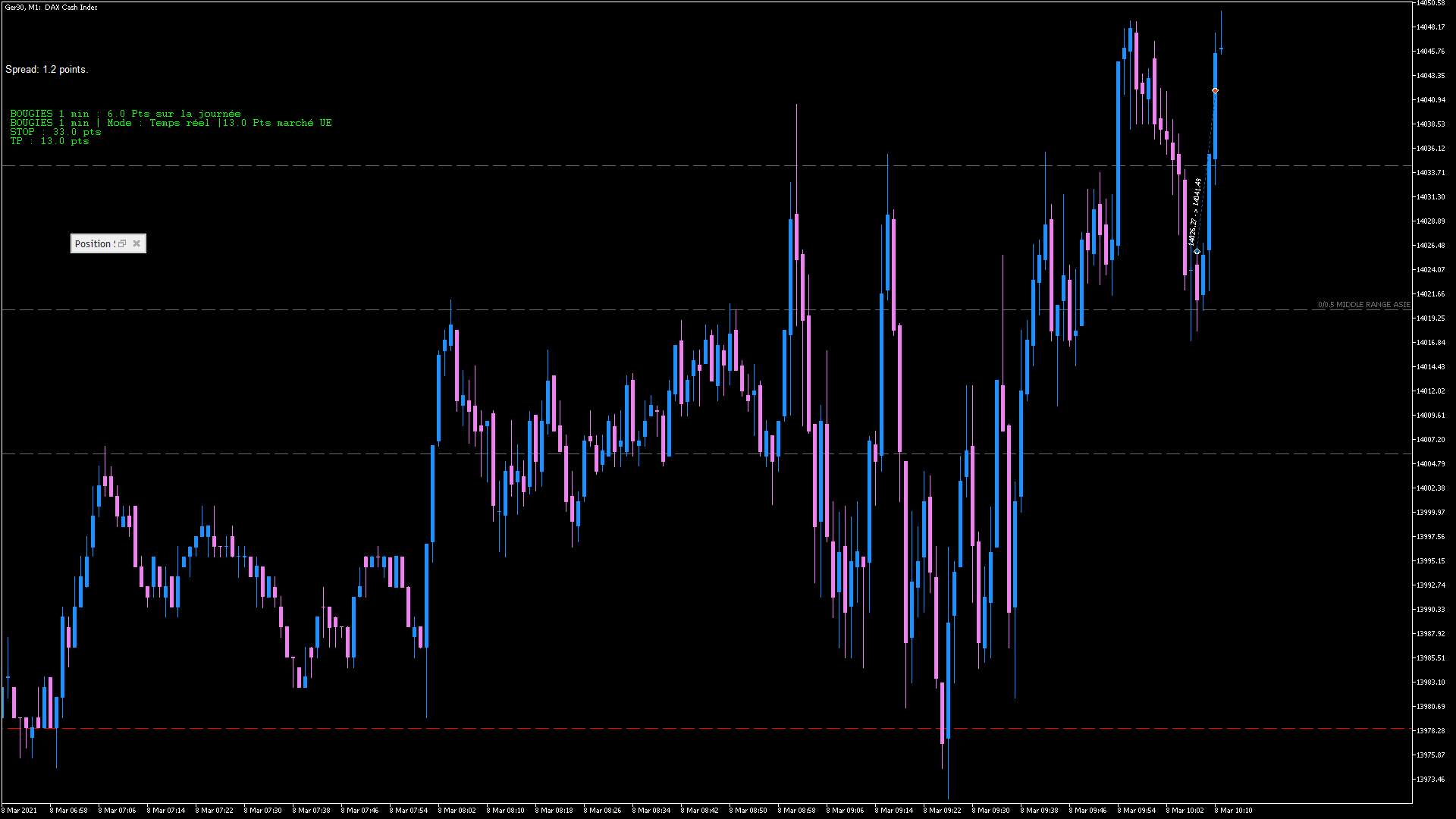This screenshot has height=819, width=1456.
Task: Click the 13978.28 price scale label
Action: [x=1430, y=730]
